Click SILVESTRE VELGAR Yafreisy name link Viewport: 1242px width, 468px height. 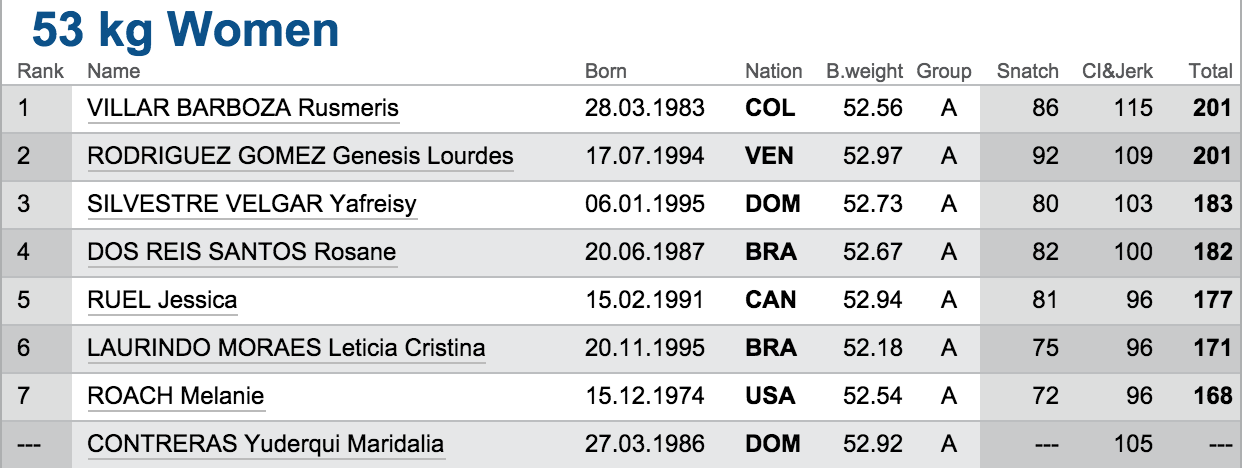tap(252, 204)
